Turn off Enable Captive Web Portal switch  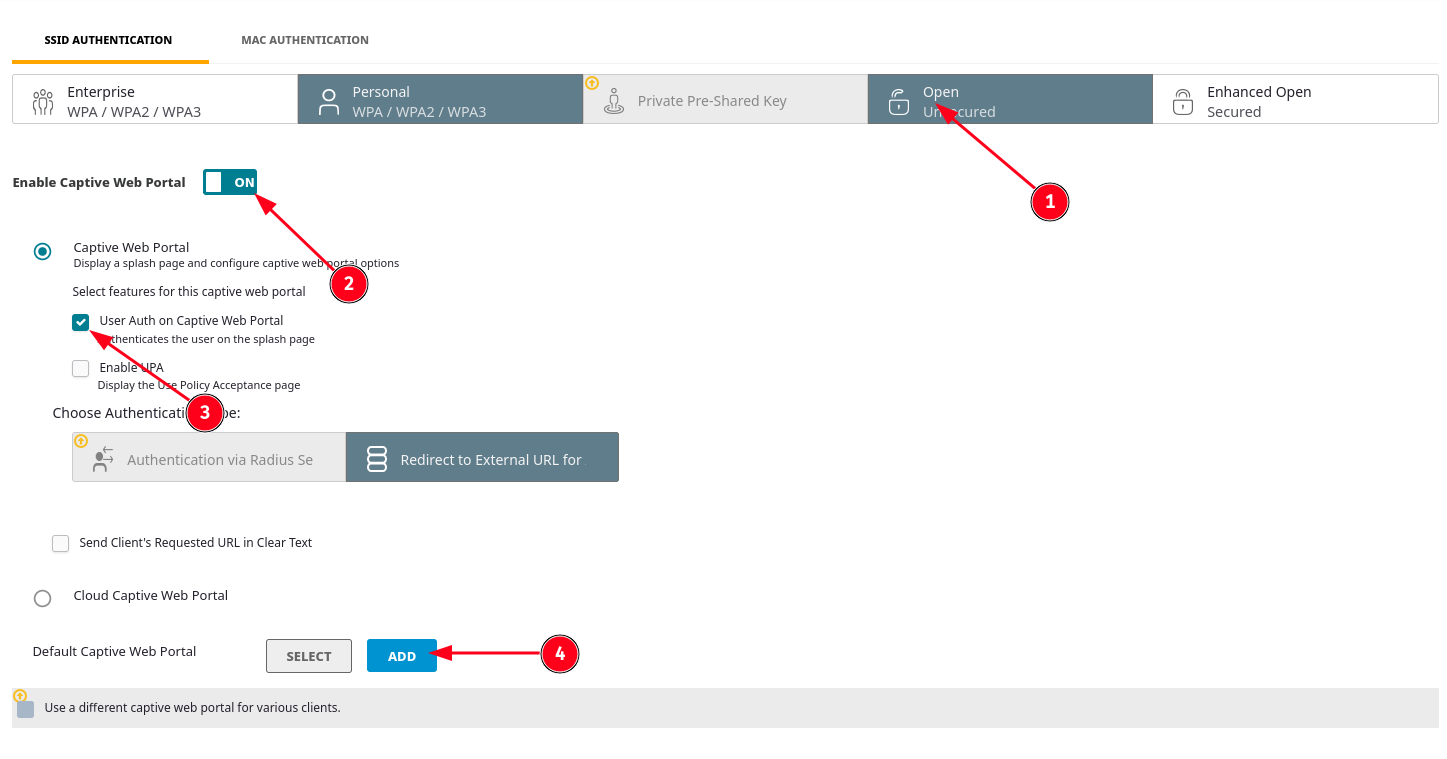[230, 182]
